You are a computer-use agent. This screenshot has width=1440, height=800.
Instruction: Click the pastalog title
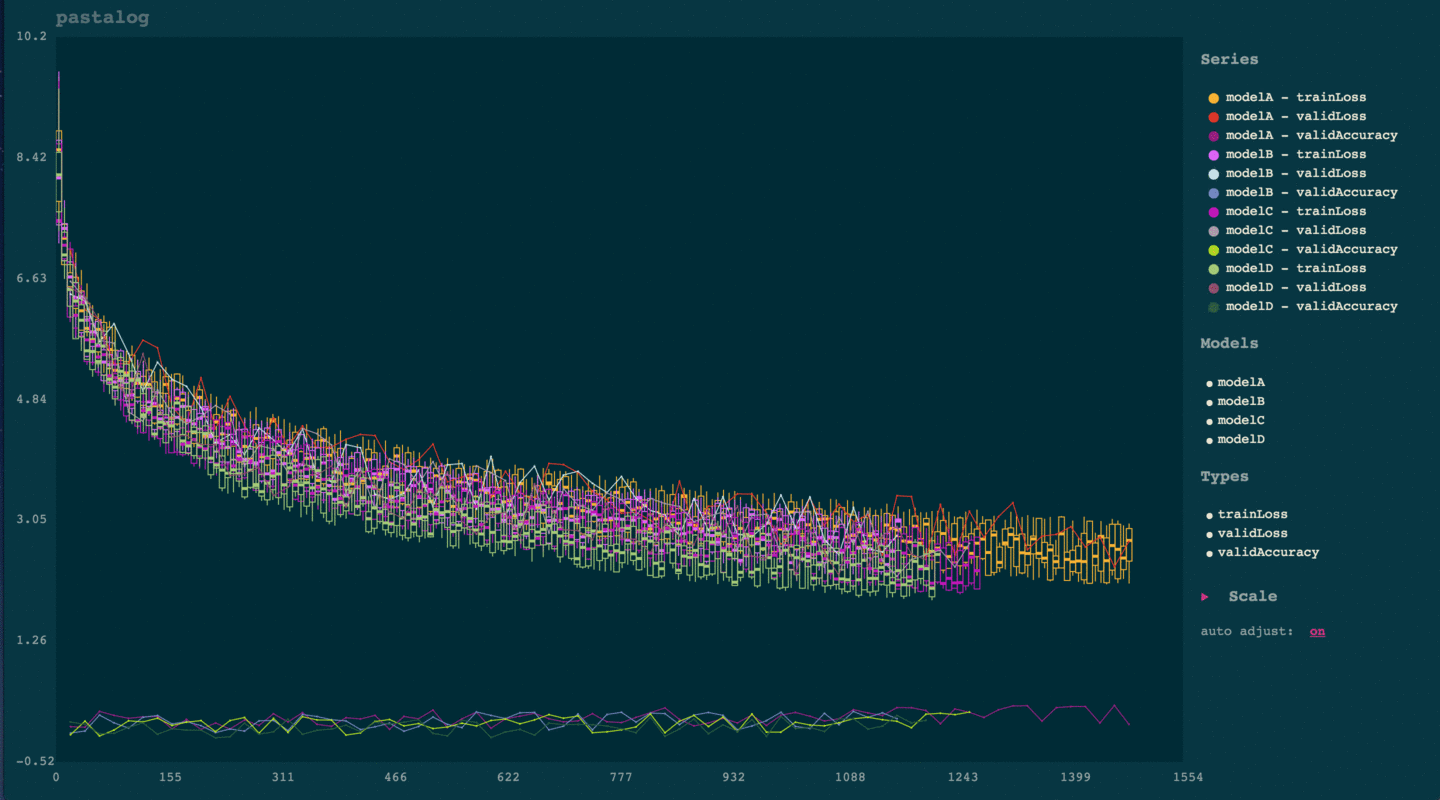point(102,18)
